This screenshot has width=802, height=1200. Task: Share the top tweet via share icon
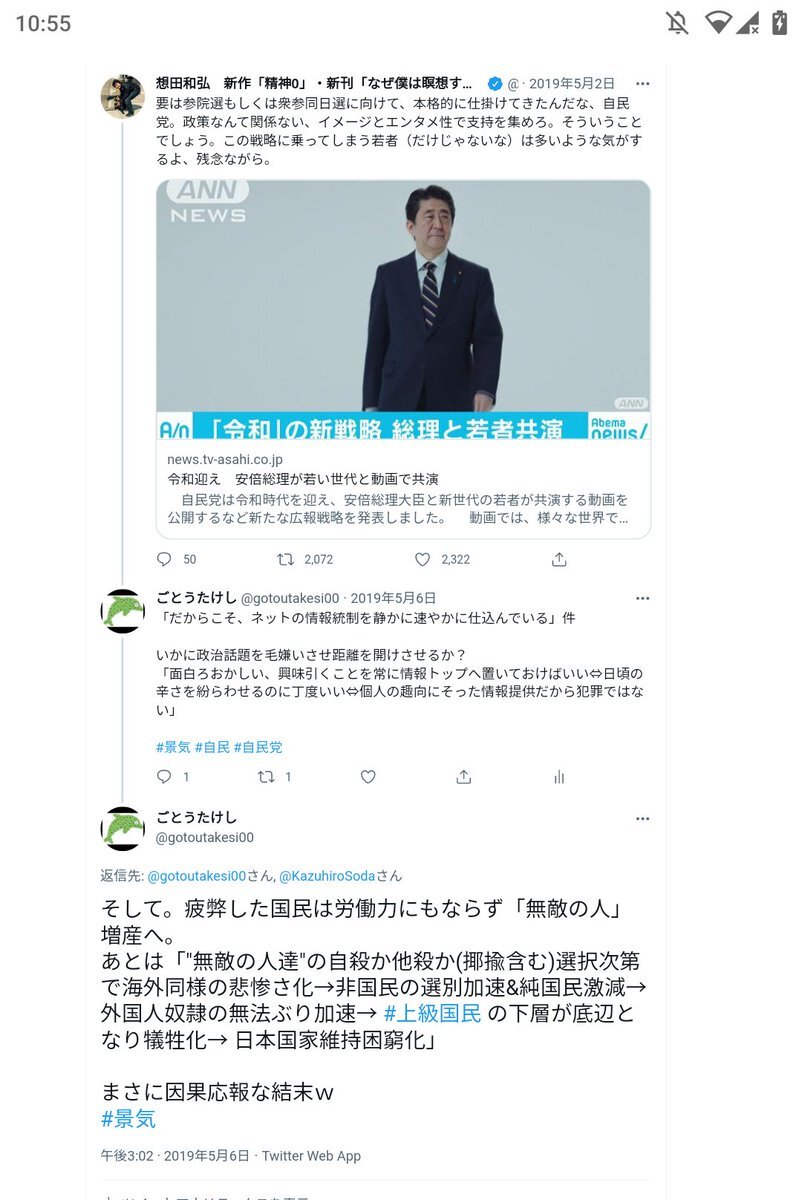pyautogui.click(x=559, y=559)
